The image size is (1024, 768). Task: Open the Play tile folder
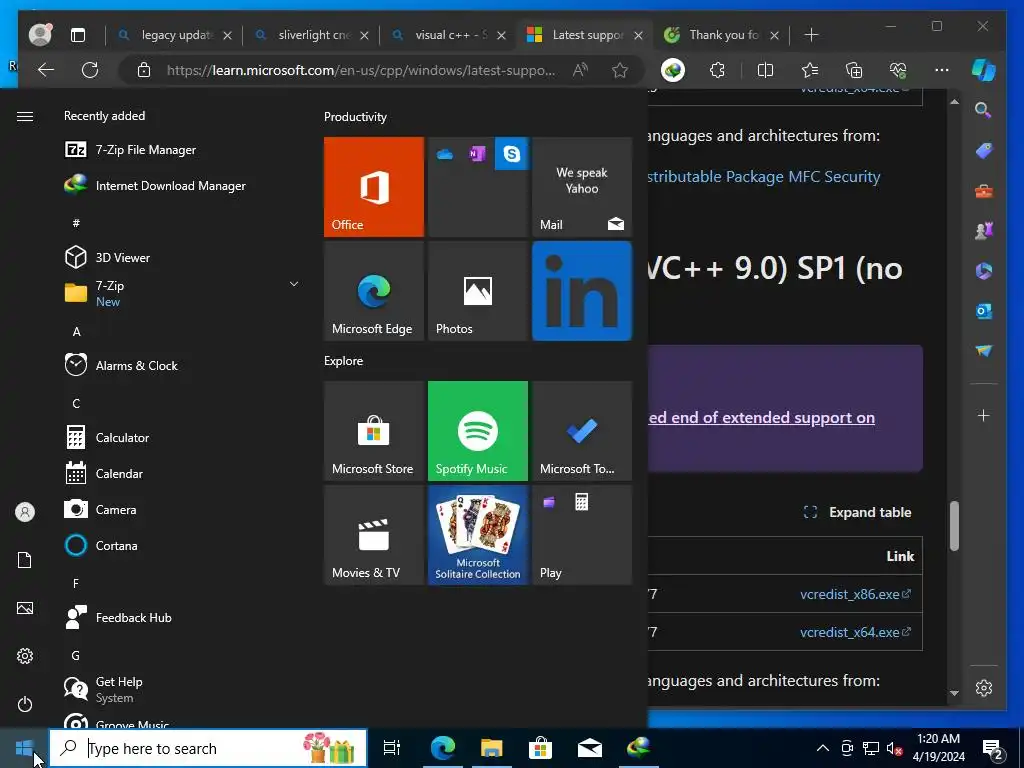tap(582, 535)
